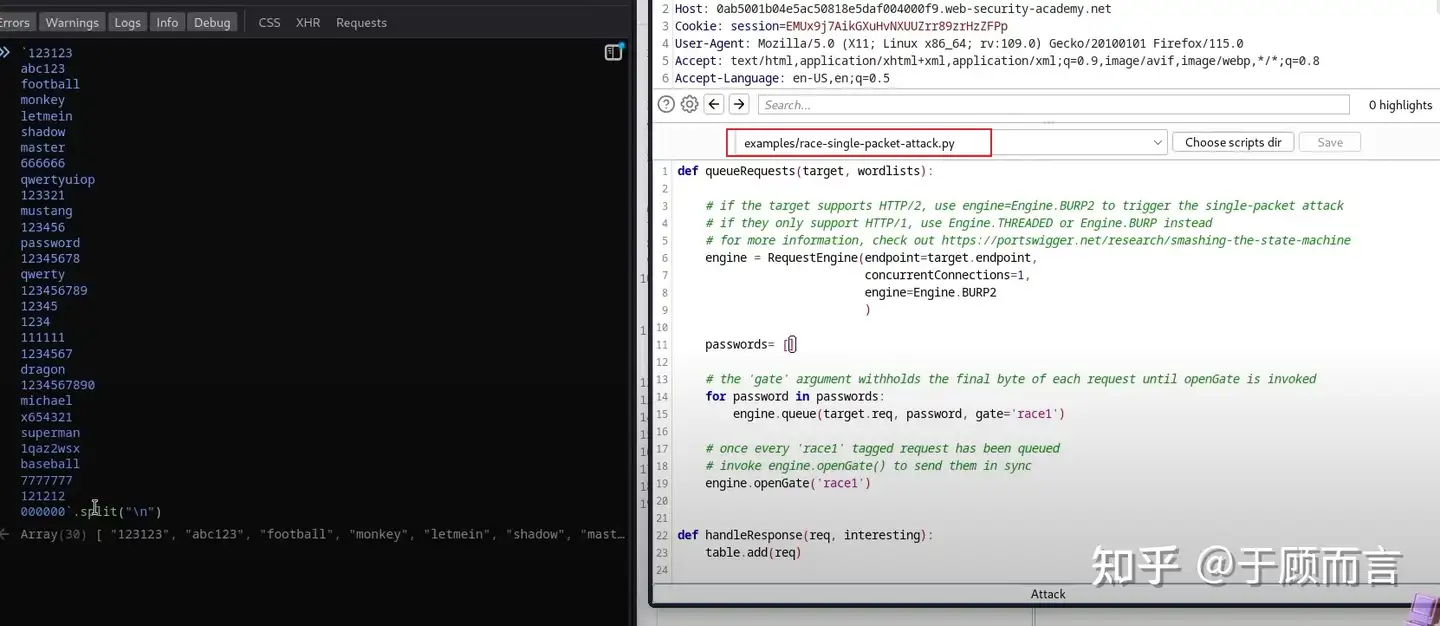The height and width of the screenshot is (626, 1440).
Task: Click 'baseball' in the console input
Action: [x=50, y=464]
